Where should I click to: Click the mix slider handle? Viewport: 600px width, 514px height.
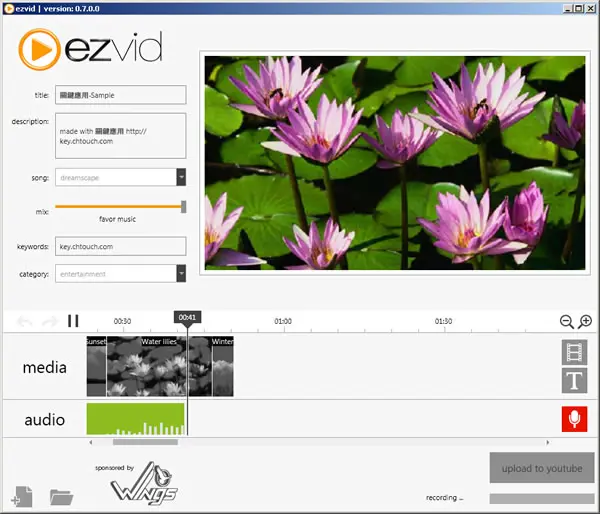[184, 207]
